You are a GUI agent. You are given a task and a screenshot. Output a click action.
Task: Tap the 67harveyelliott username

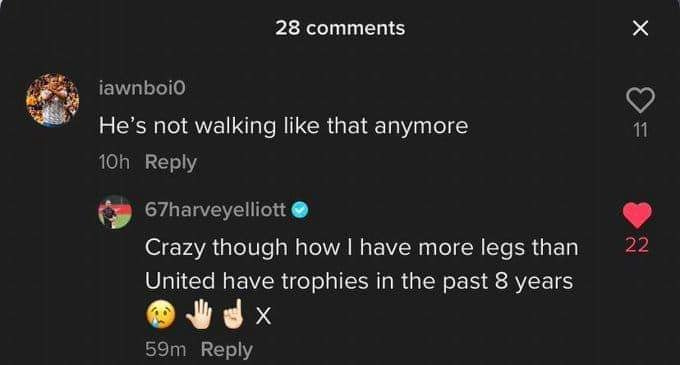[x=216, y=210]
